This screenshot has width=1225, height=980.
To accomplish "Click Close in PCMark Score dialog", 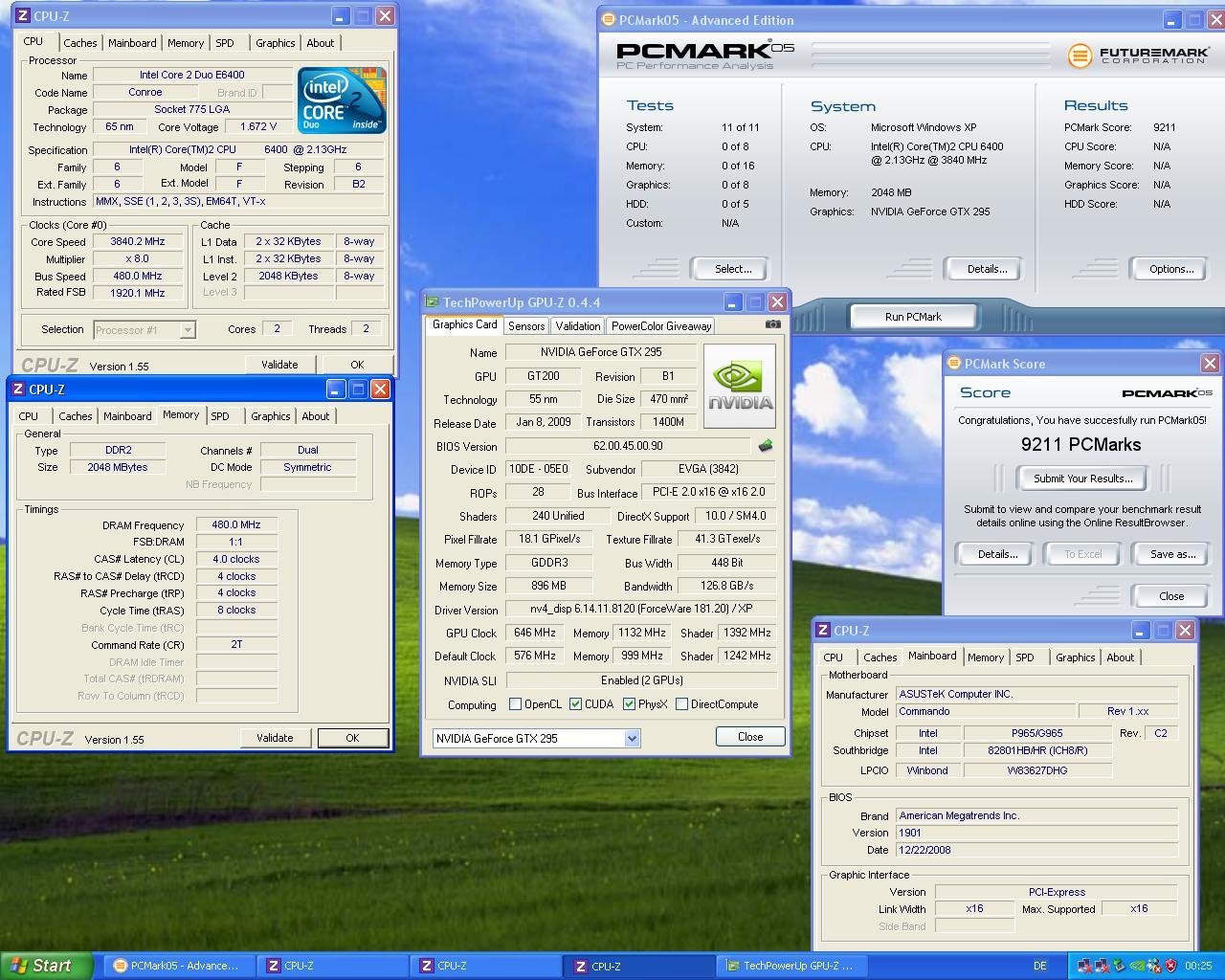I will tap(1171, 596).
